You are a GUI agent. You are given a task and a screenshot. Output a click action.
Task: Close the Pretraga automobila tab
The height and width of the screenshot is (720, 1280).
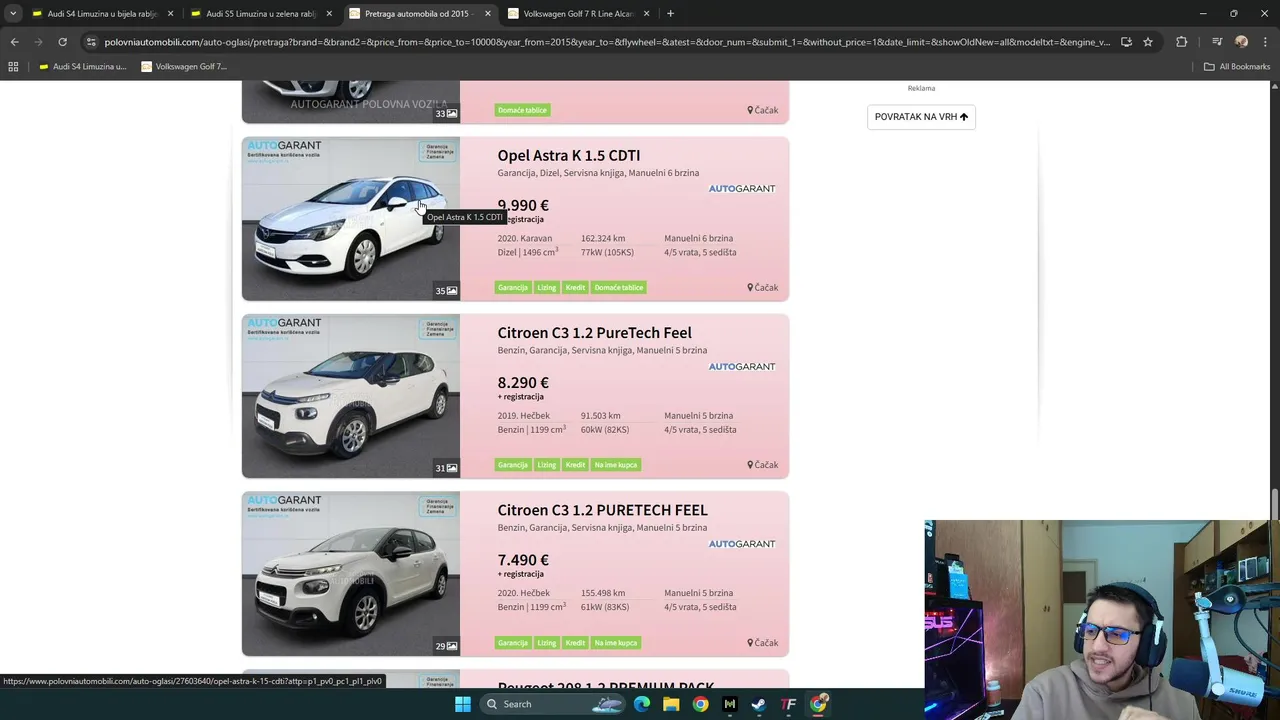point(488,14)
